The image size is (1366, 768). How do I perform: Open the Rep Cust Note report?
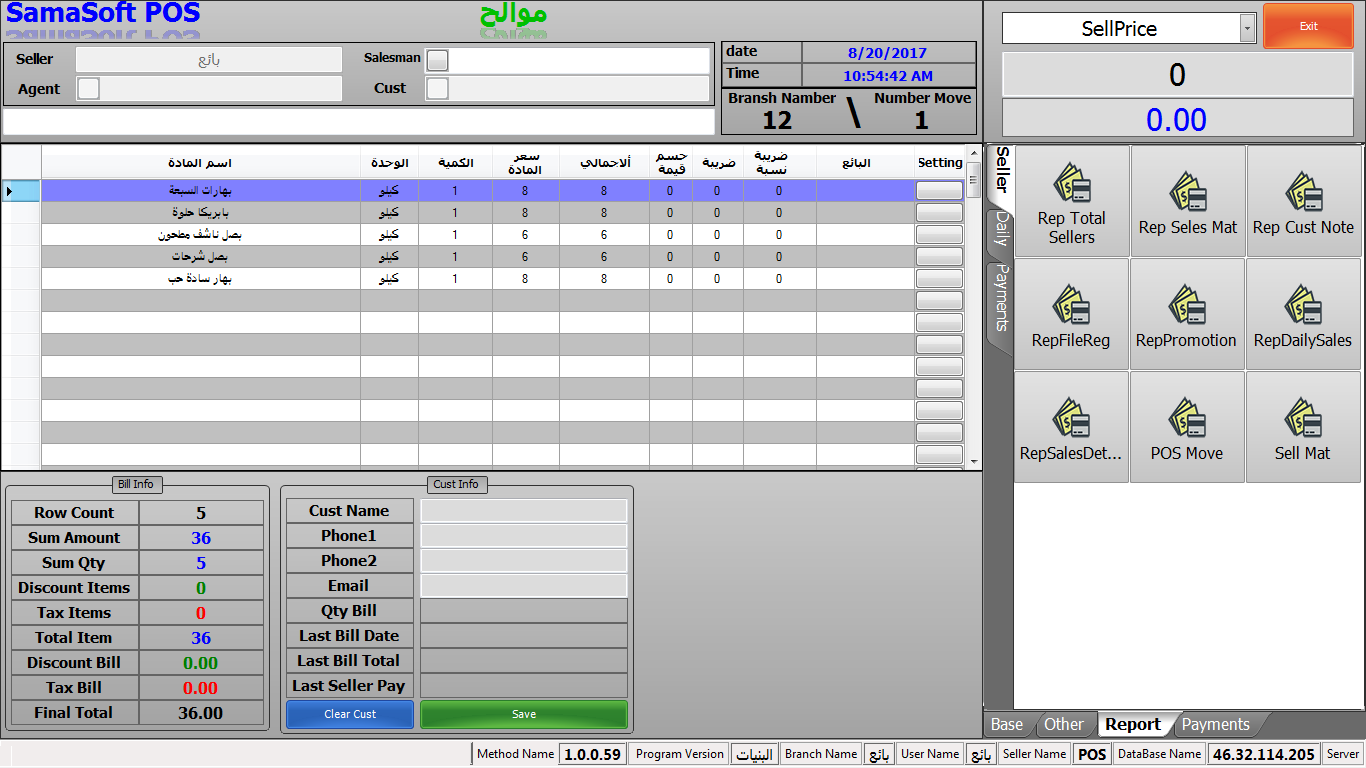click(x=1304, y=202)
